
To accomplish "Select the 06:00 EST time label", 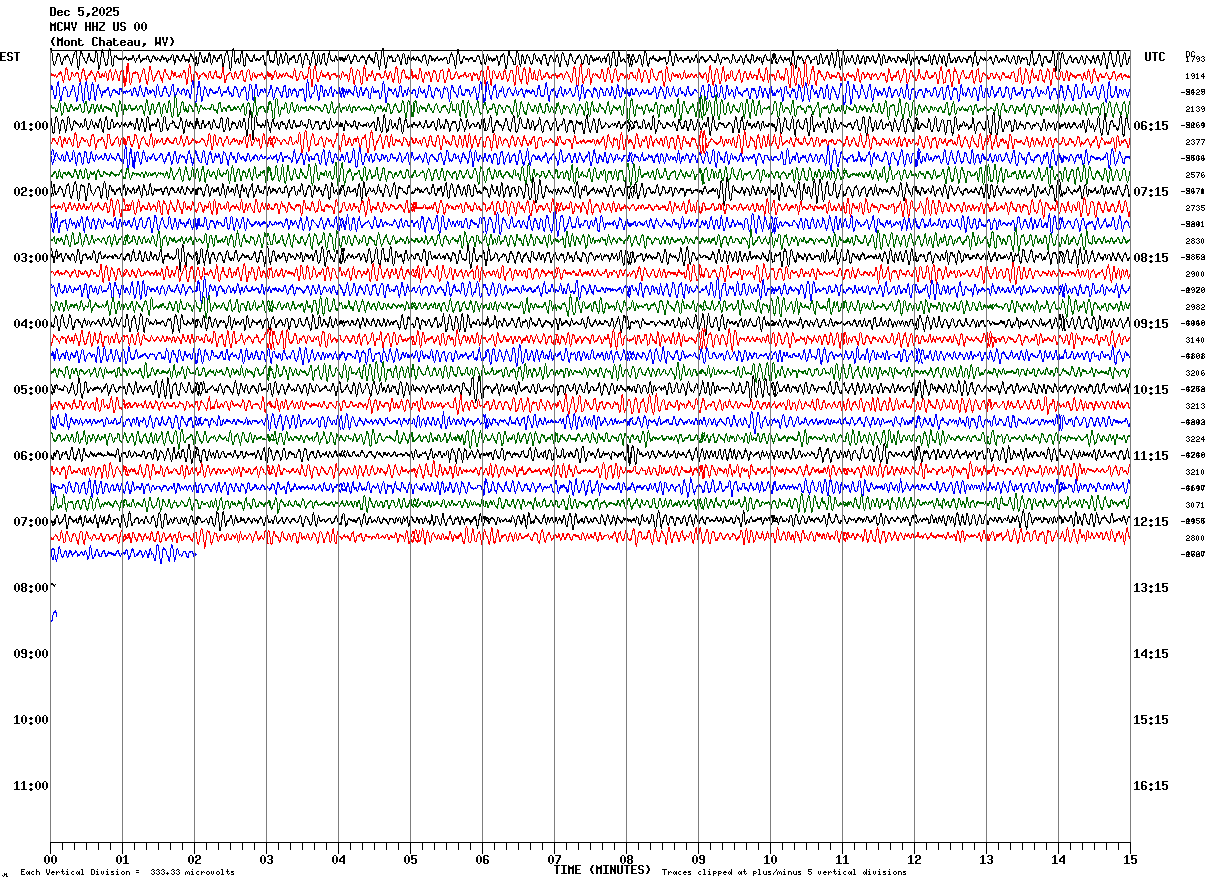I will pyautogui.click(x=31, y=456).
